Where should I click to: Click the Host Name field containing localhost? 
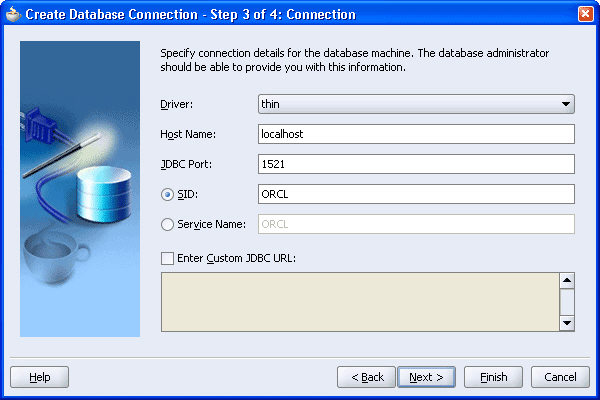[x=416, y=134]
